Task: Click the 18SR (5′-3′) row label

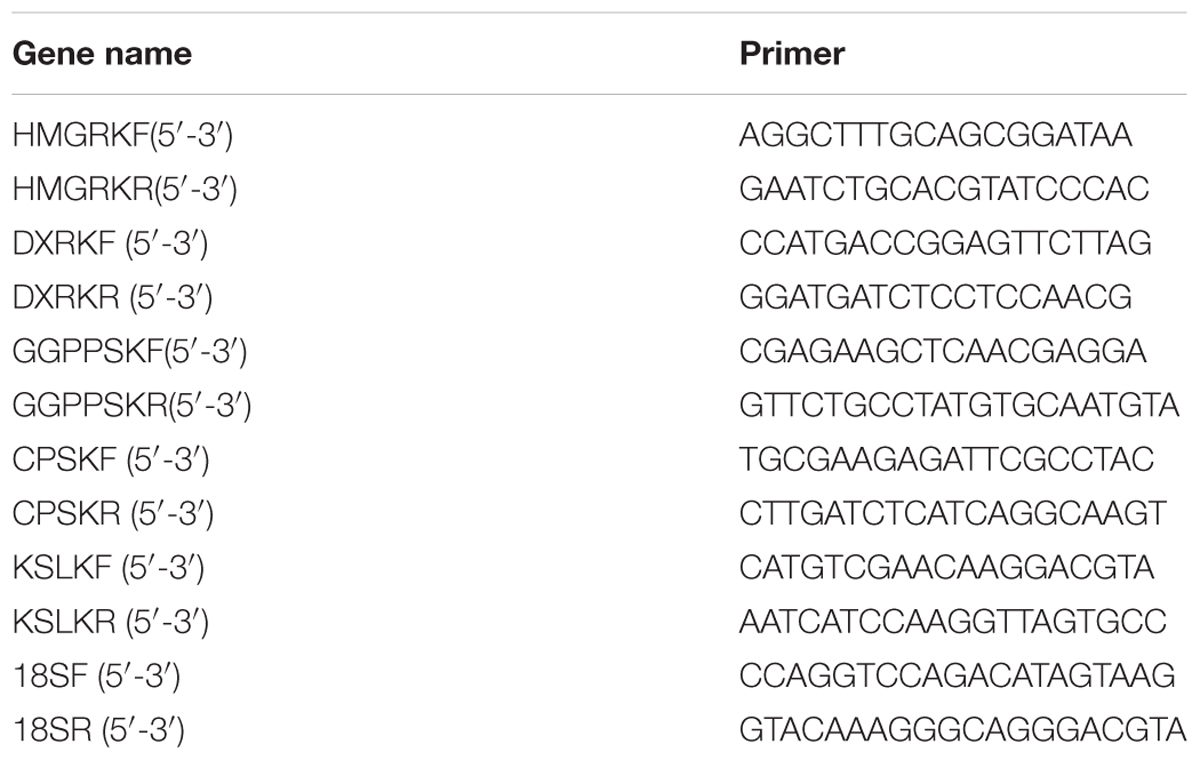Action: pos(98,729)
